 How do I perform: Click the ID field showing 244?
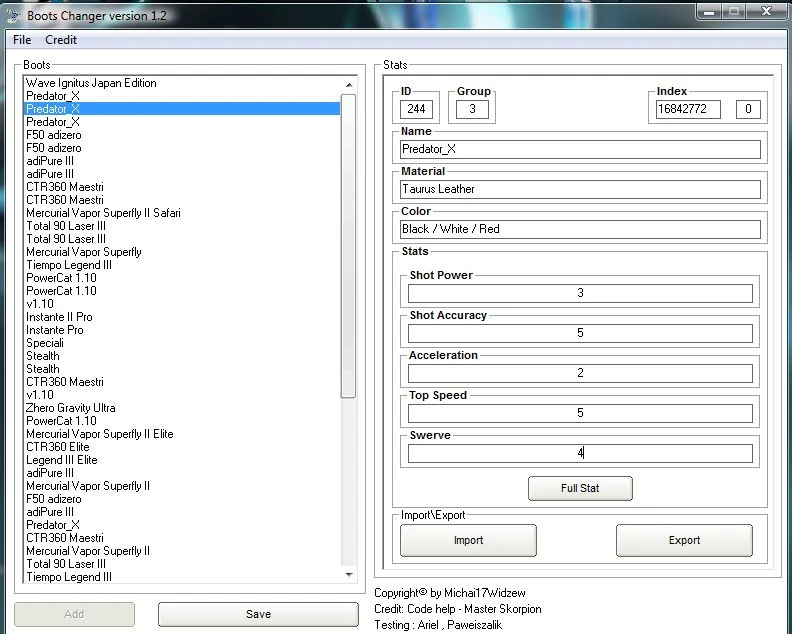(x=416, y=109)
